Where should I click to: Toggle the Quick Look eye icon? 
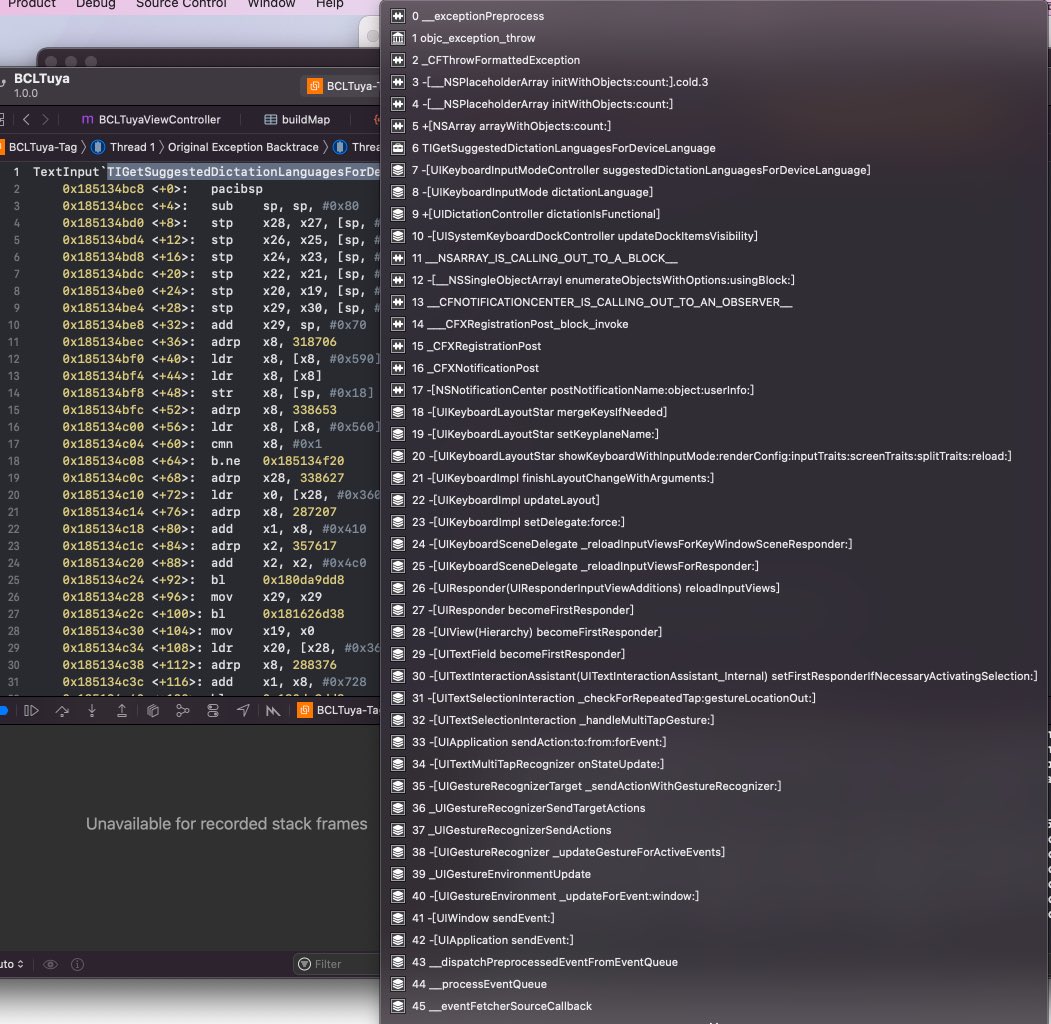coord(50,964)
